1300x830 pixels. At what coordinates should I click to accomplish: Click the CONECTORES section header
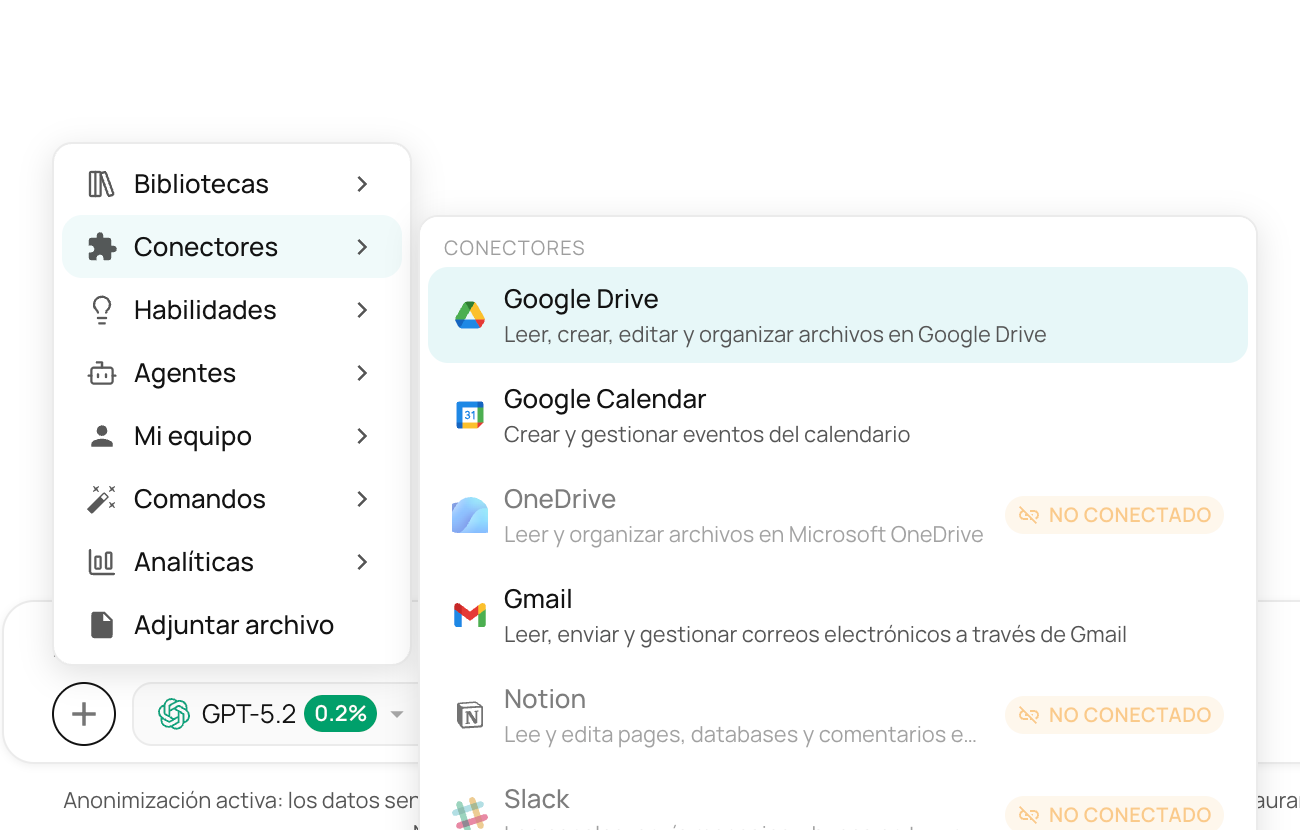[x=514, y=248]
